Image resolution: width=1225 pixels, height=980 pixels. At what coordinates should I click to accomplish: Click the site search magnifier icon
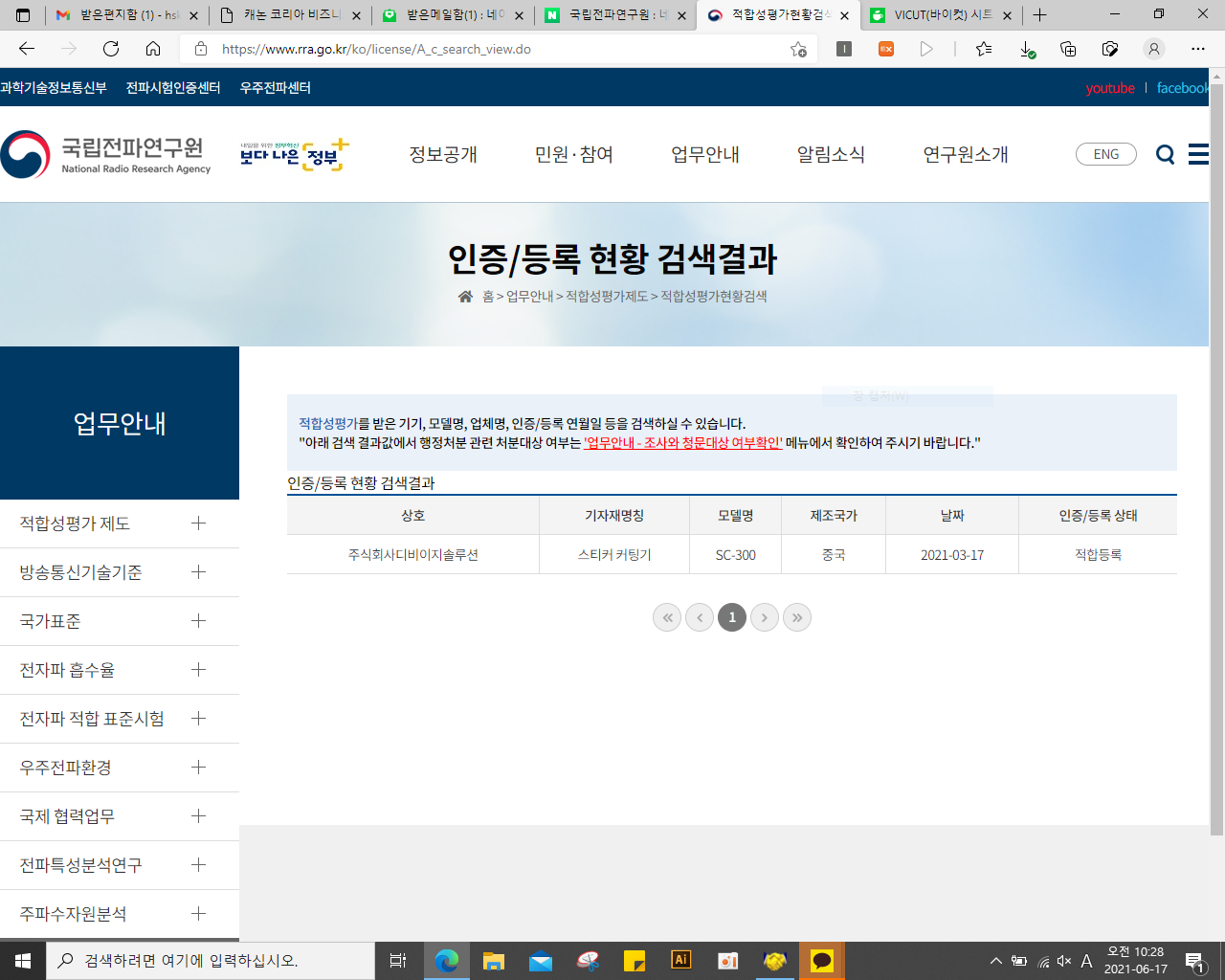(x=1165, y=155)
